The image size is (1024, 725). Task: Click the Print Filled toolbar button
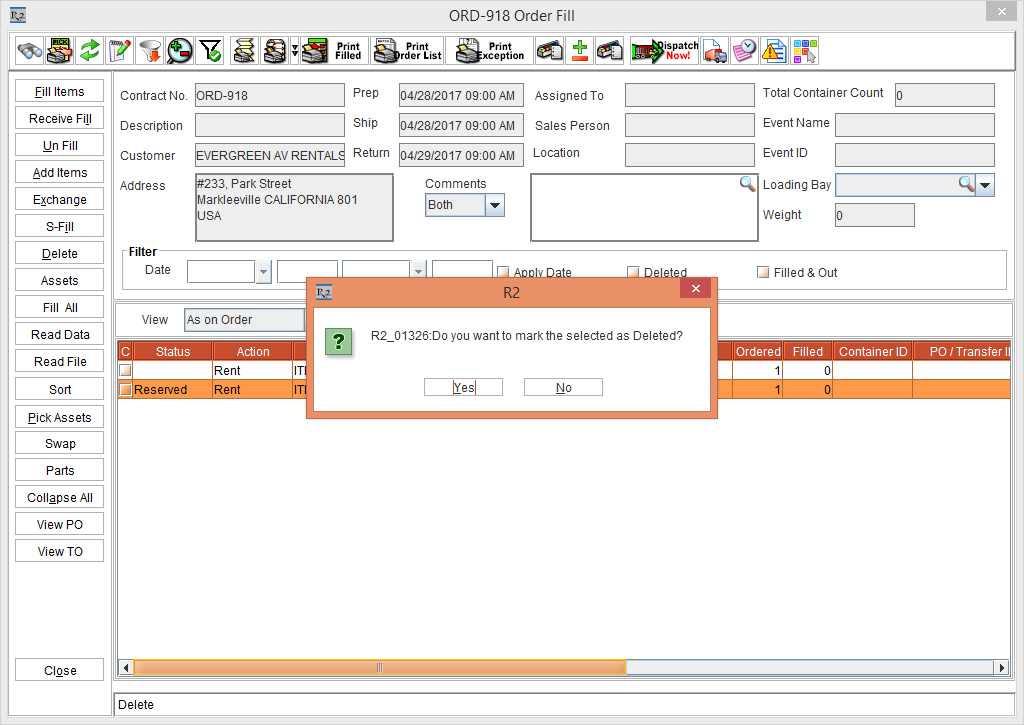click(x=333, y=50)
